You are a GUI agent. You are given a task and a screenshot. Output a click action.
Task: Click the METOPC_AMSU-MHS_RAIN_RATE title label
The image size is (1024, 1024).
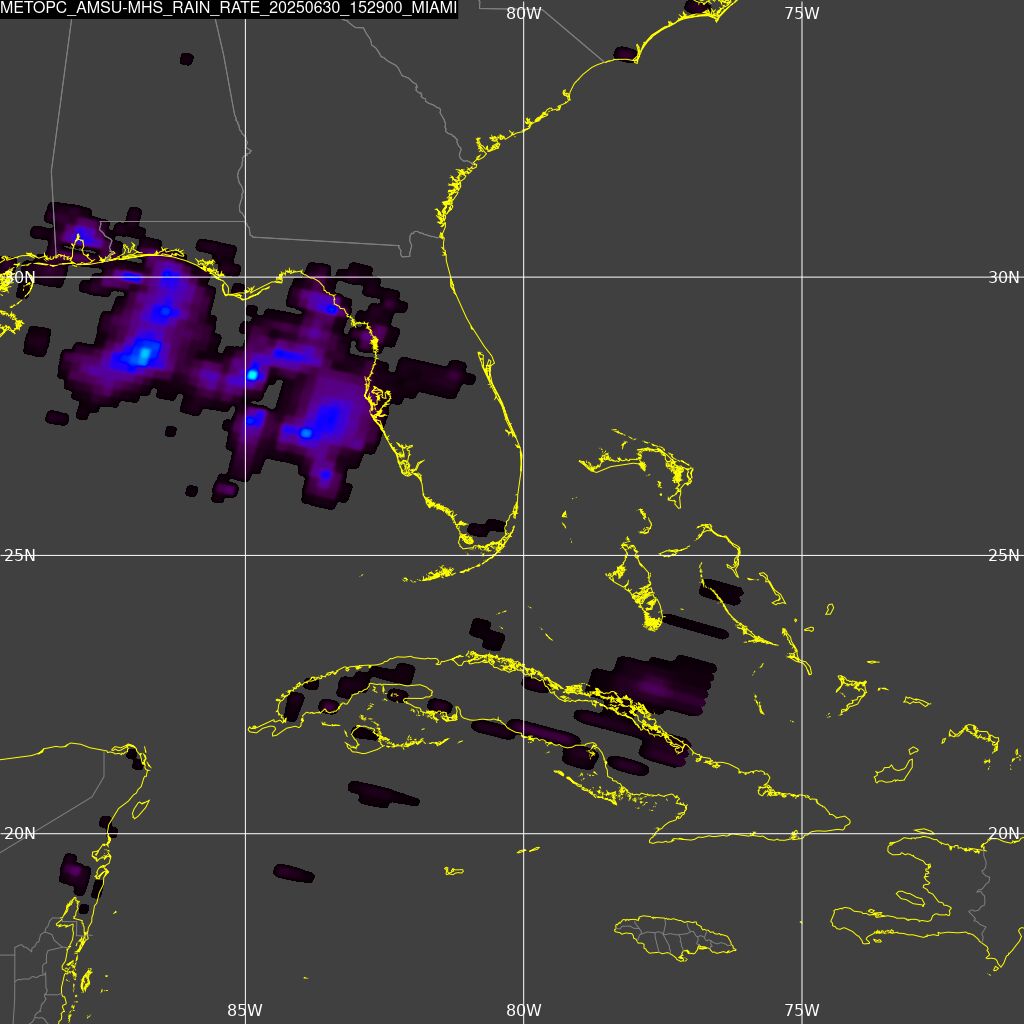click(229, 8)
